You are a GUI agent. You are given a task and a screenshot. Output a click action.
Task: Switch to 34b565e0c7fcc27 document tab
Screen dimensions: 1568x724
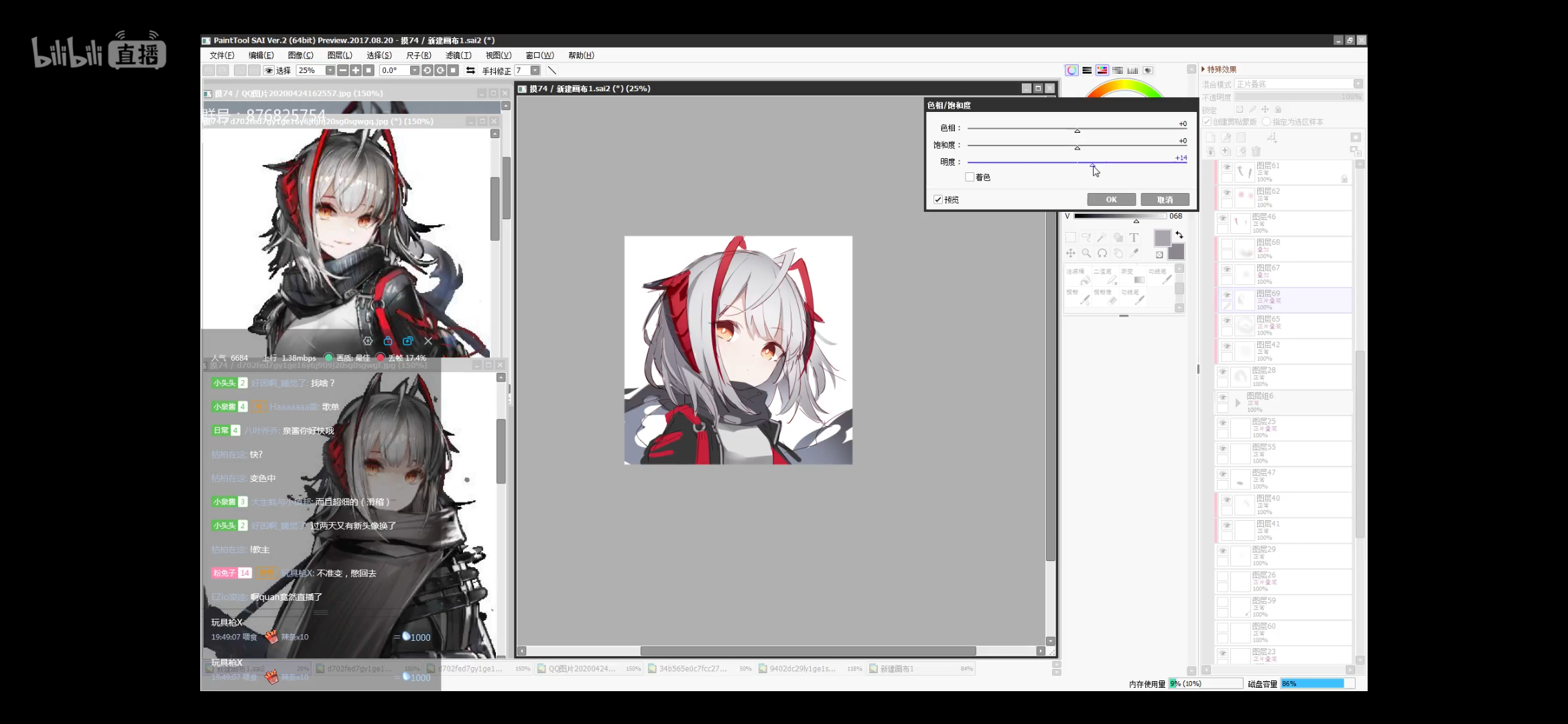click(x=701, y=668)
